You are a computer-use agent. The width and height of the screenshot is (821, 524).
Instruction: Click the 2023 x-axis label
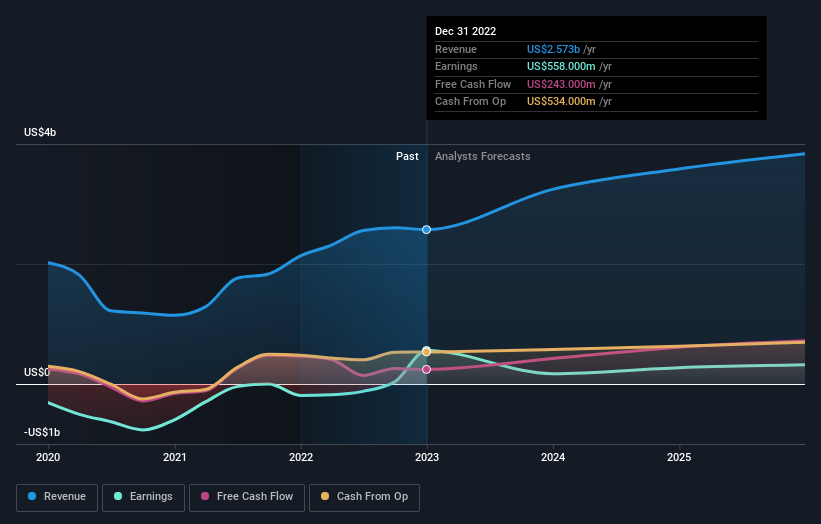[x=427, y=458]
